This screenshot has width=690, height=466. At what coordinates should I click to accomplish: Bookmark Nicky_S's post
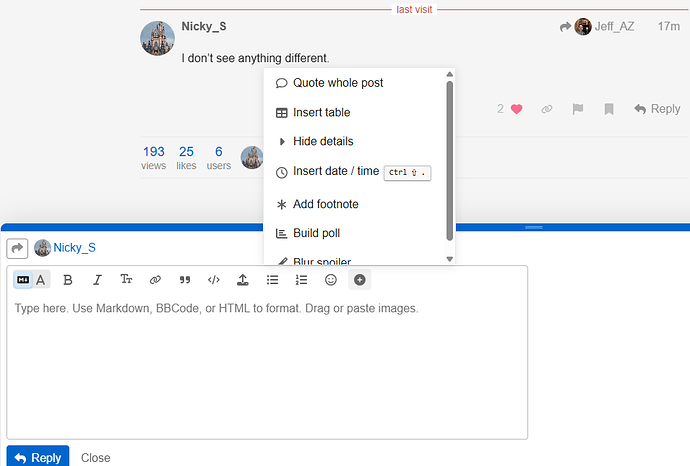pos(608,109)
